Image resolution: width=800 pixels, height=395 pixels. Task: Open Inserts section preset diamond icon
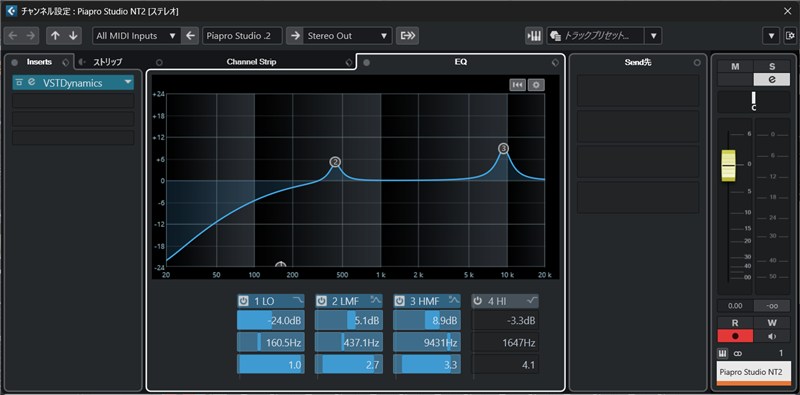[x=65, y=62]
